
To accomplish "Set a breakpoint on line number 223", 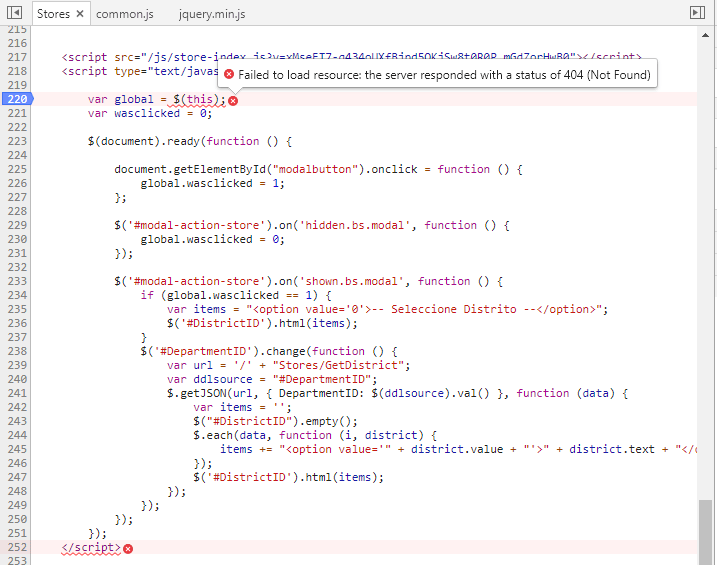I will pyautogui.click(x=17, y=141).
